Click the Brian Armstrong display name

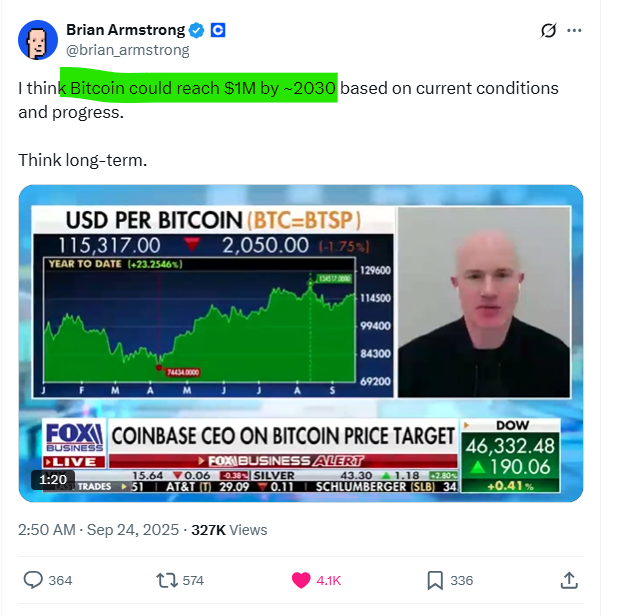tap(125, 30)
